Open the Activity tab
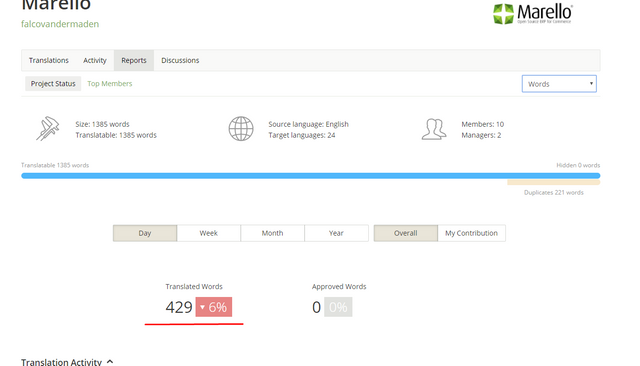 point(95,60)
